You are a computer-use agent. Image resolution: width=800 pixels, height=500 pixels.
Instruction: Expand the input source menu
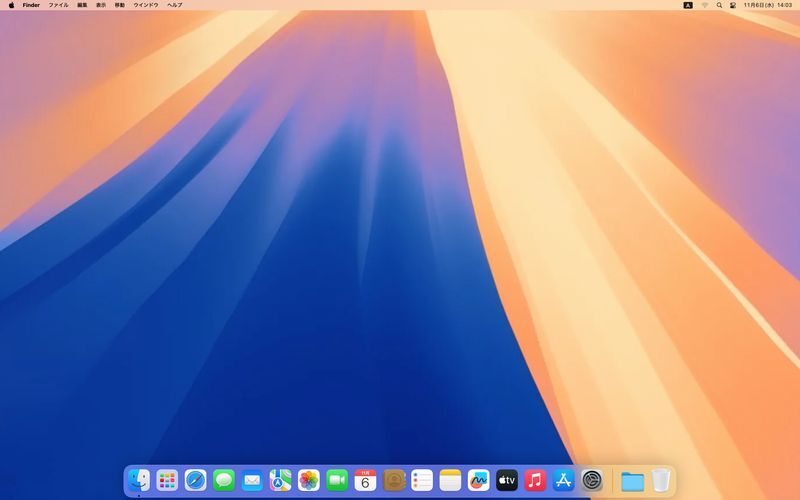(x=688, y=5)
